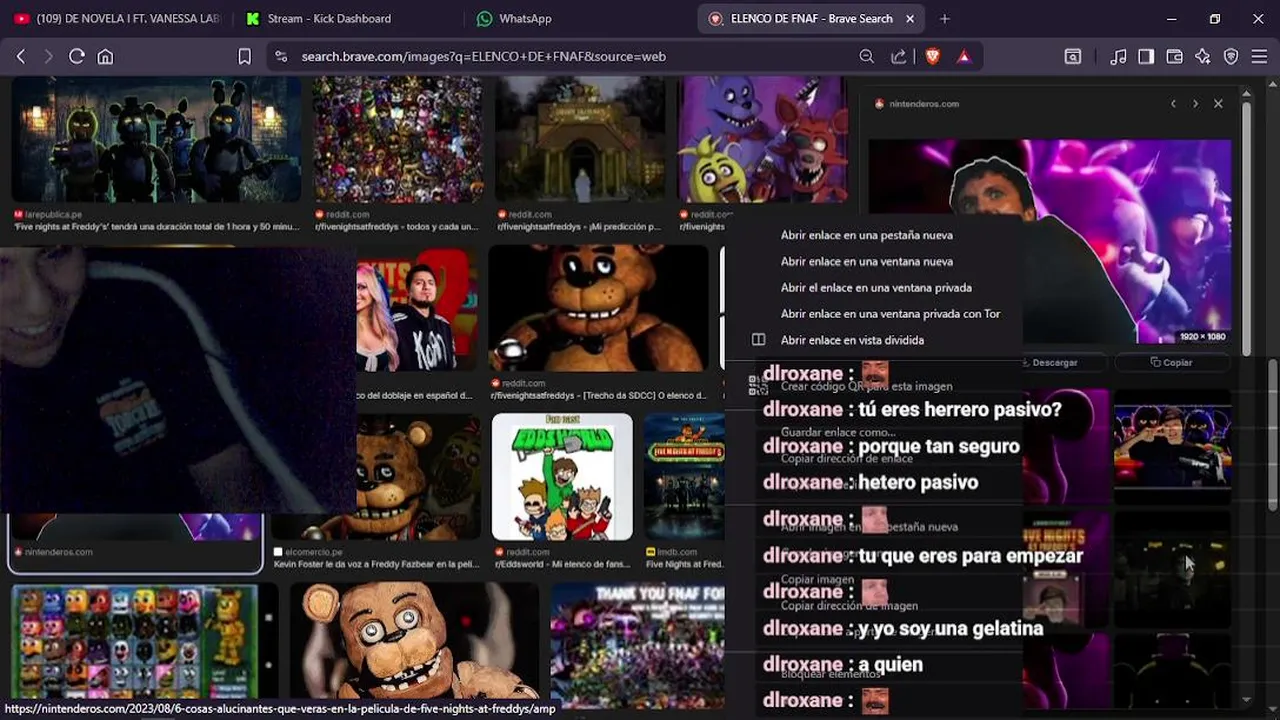This screenshot has width=1280, height=720.
Task: Close the ELENCO DE FNAF tab
Action: coord(910,18)
